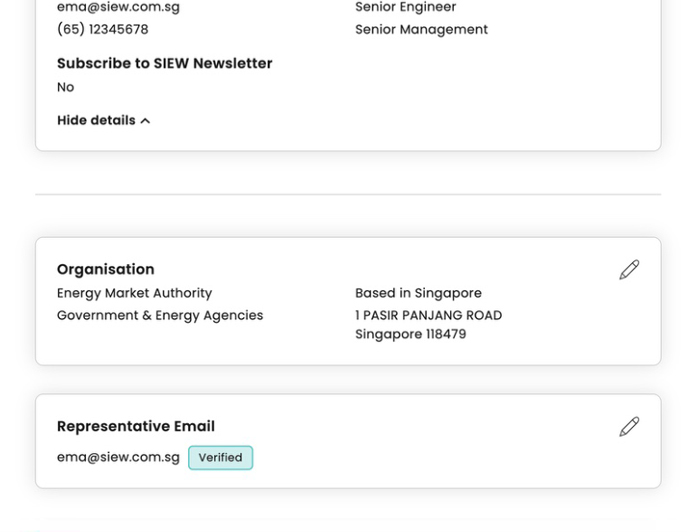Click the chevron next to Hide details

145,121
